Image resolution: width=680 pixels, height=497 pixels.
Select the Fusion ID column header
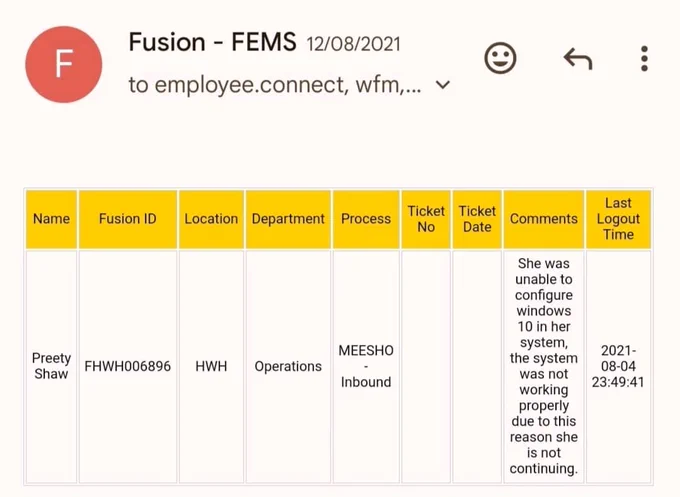click(x=128, y=219)
